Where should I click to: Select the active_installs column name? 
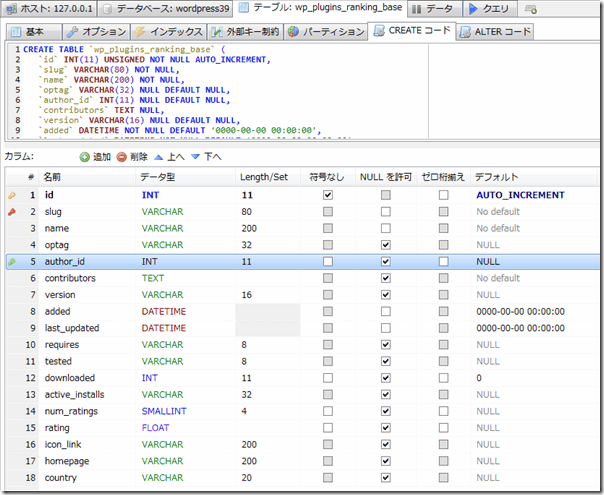coord(74,394)
